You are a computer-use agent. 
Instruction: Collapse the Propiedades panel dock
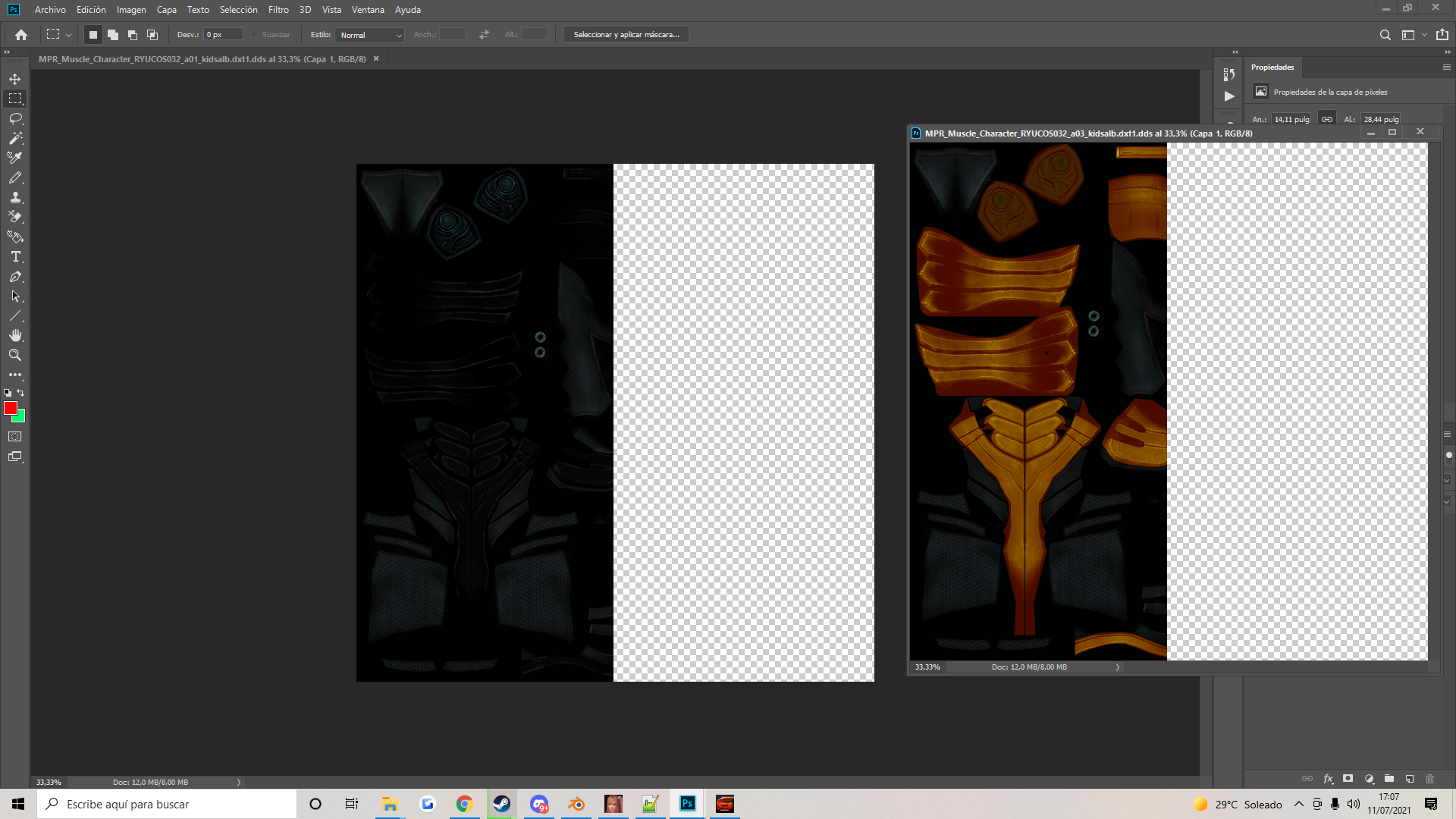click(x=1448, y=52)
